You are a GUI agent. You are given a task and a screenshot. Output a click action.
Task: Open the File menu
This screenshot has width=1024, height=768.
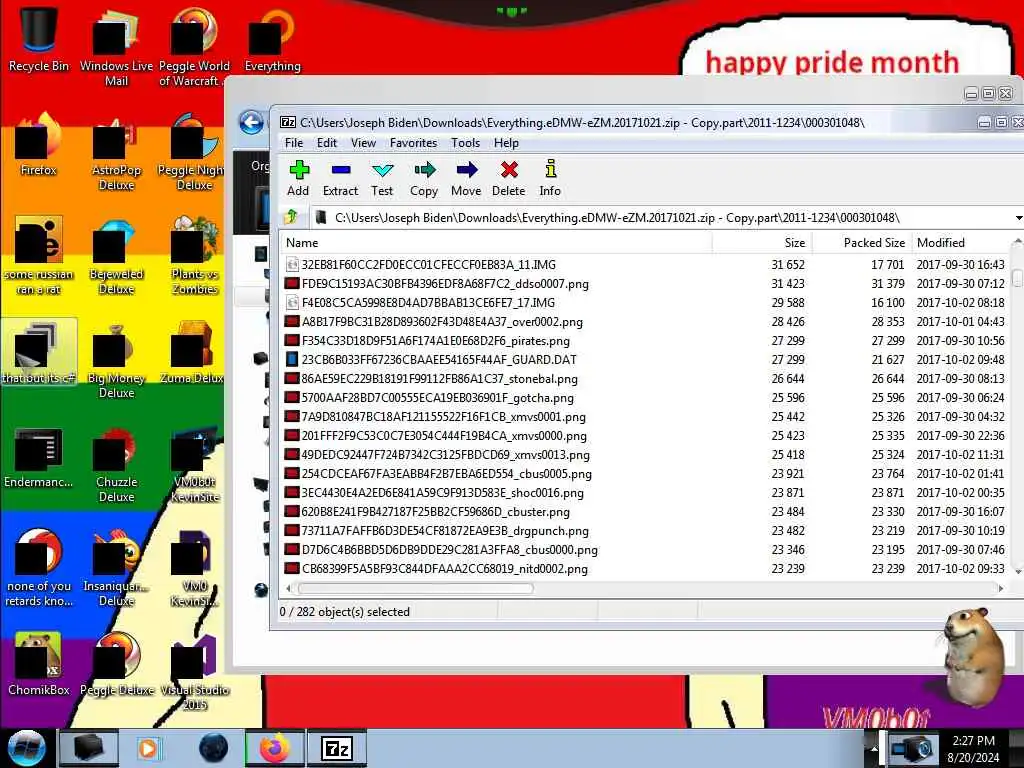[294, 143]
